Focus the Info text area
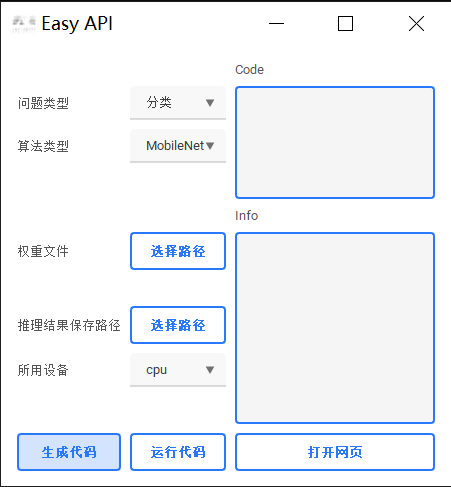This screenshot has height=487, width=451. (335, 328)
